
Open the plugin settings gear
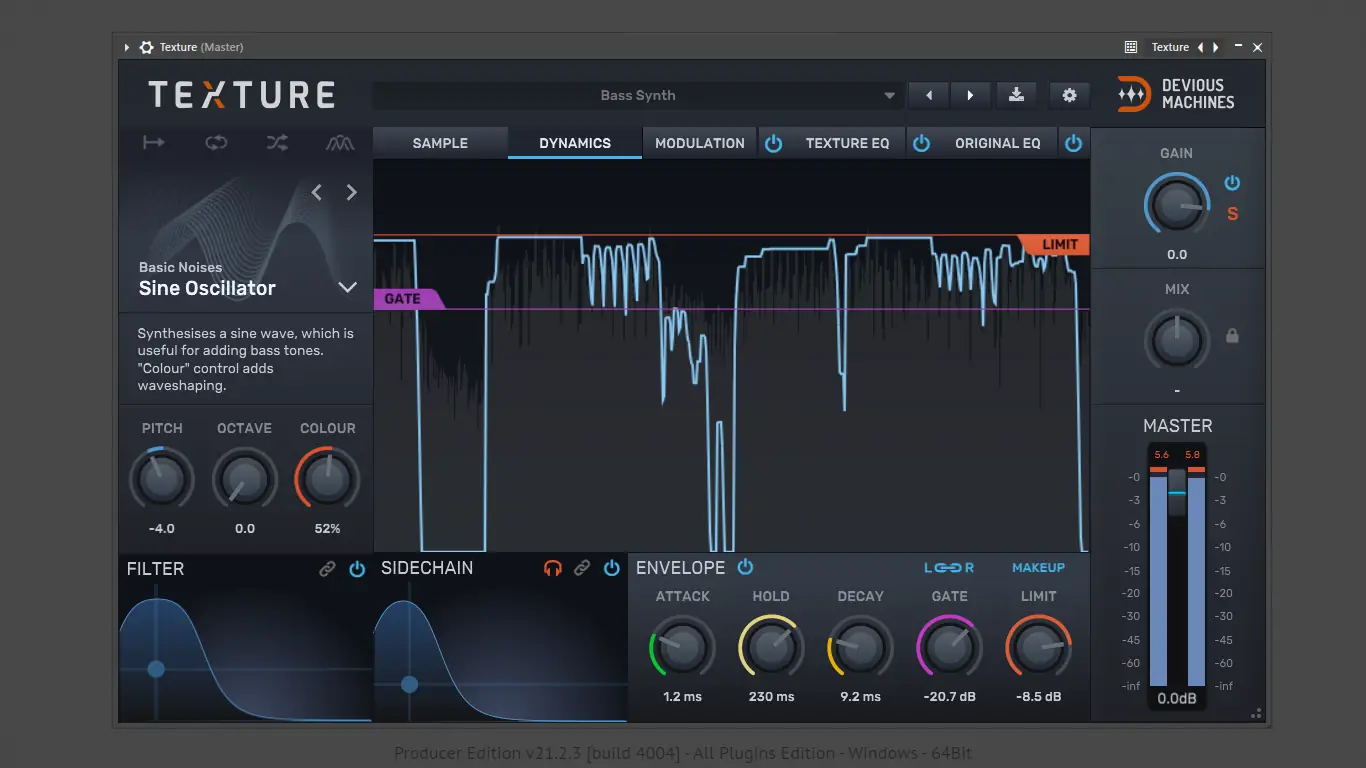(1069, 95)
